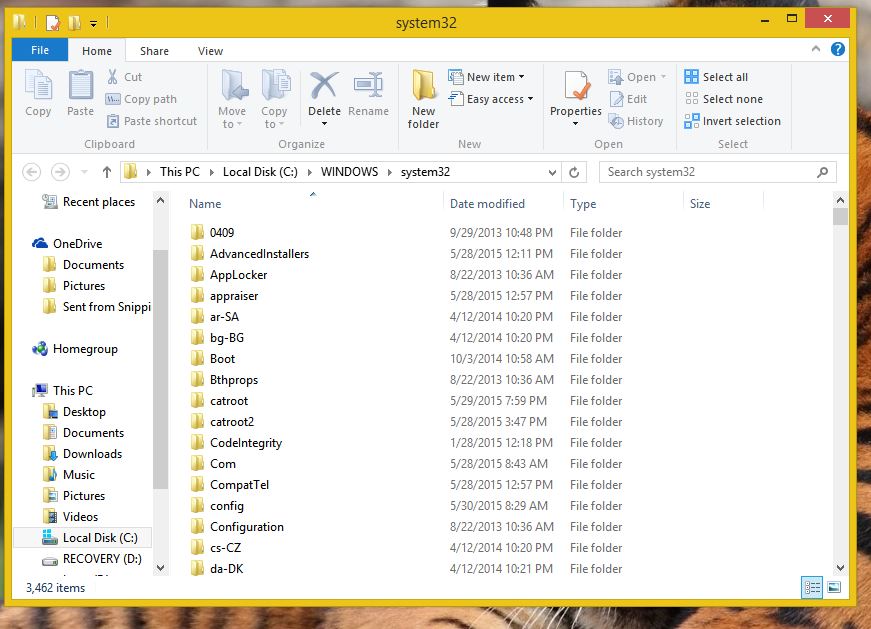Open the Delete options dropdown arrow
Screen dimensions: 871x629
click(324, 124)
